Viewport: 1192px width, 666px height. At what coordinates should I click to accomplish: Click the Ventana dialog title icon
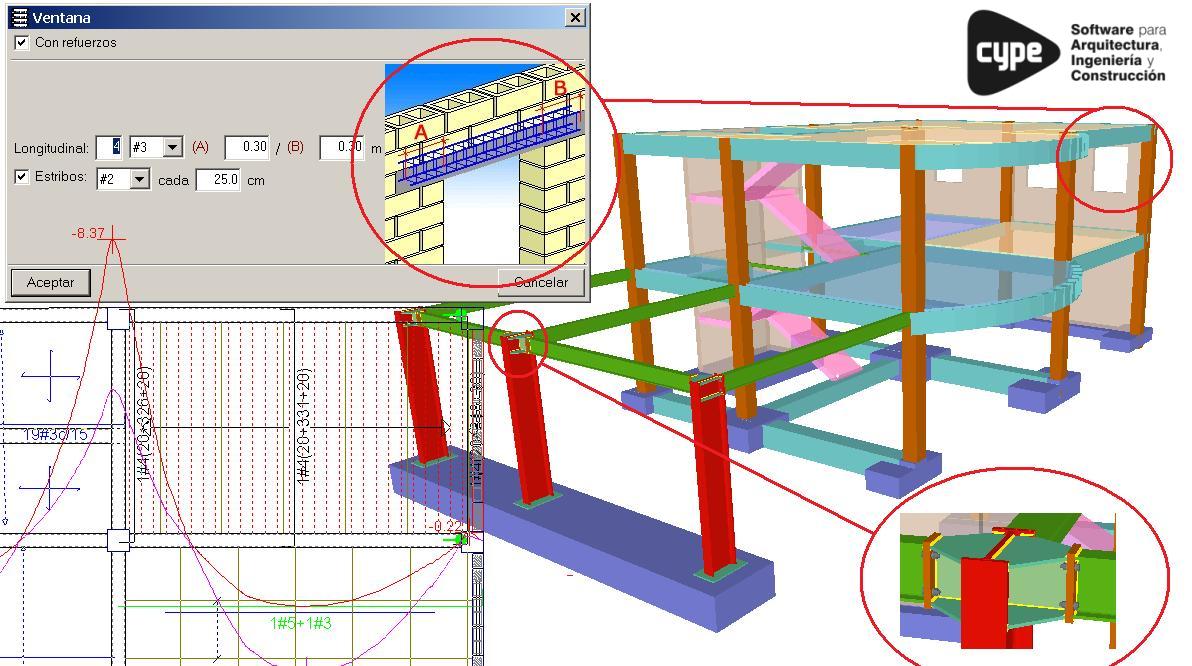click(19, 17)
